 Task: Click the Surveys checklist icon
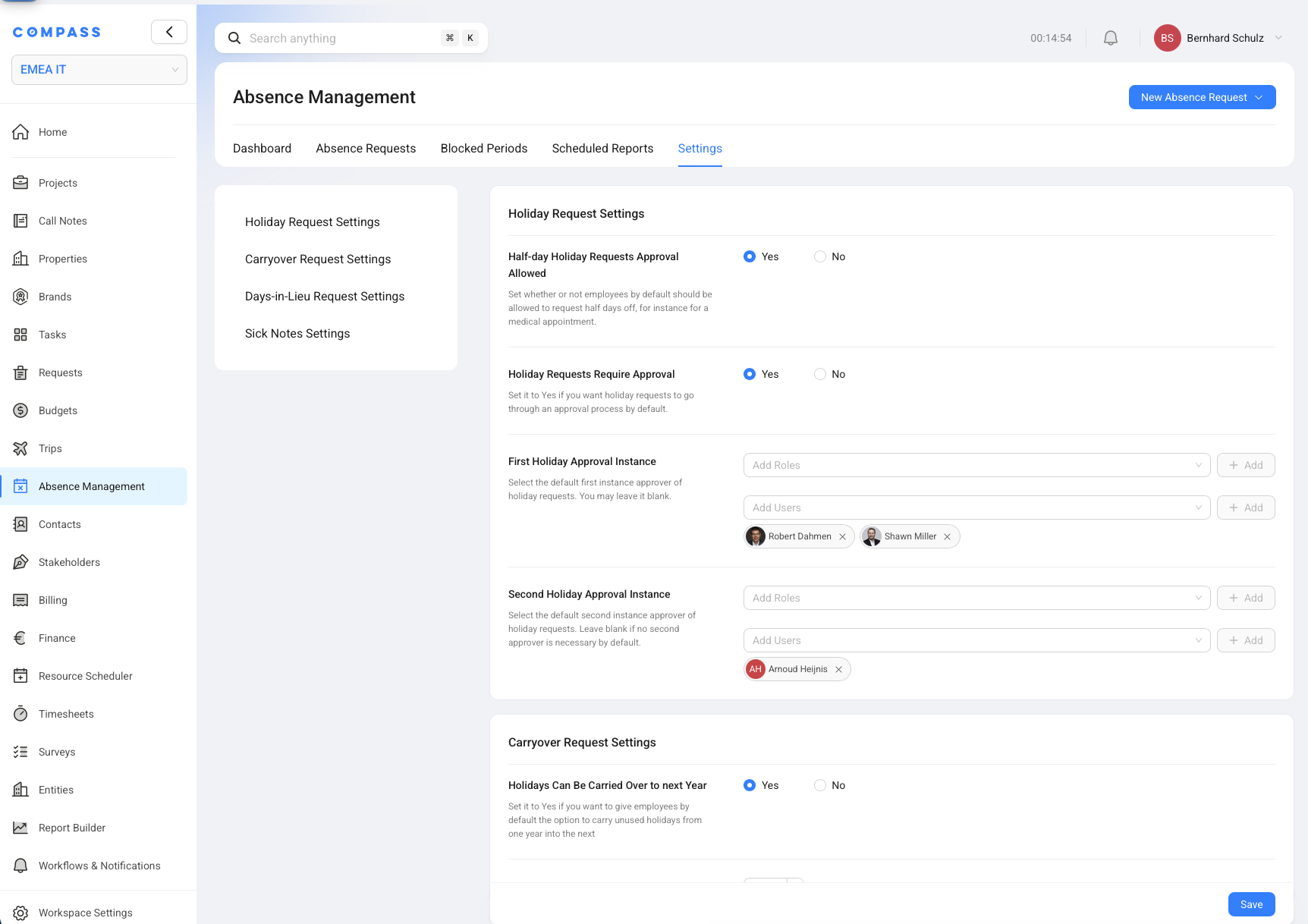coord(20,752)
